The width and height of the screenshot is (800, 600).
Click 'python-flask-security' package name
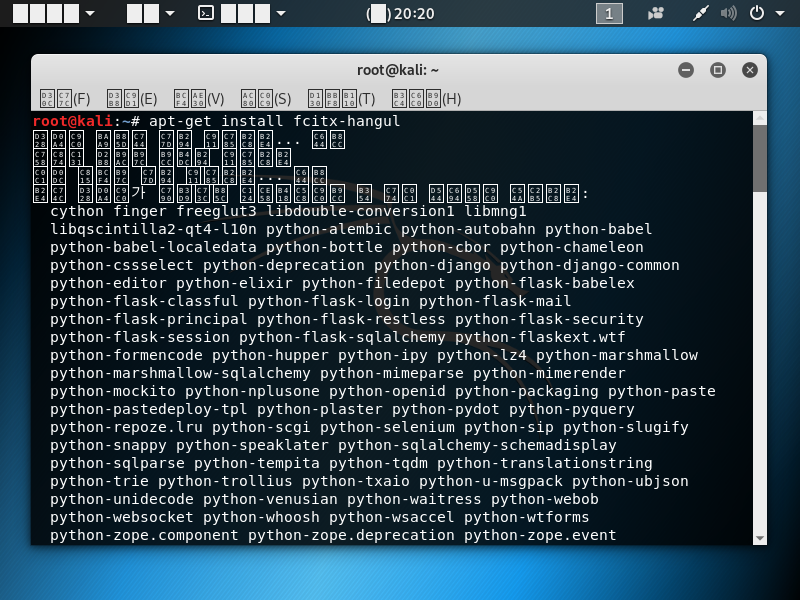tap(549, 319)
